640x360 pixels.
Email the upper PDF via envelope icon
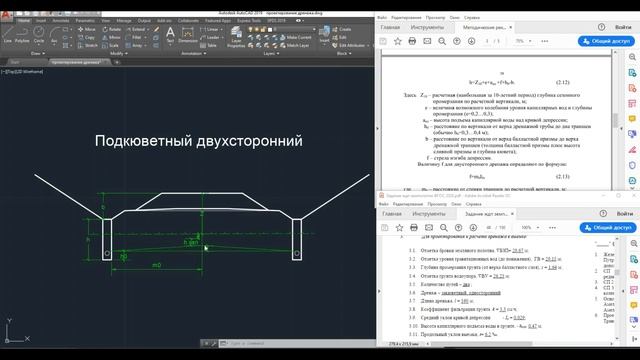click(427, 41)
